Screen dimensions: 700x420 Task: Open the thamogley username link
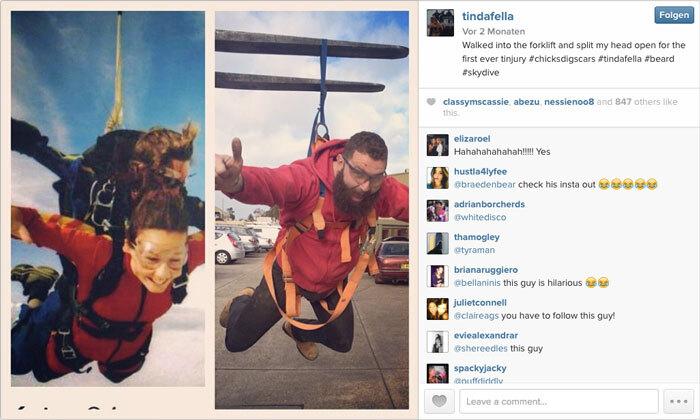click(x=476, y=237)
